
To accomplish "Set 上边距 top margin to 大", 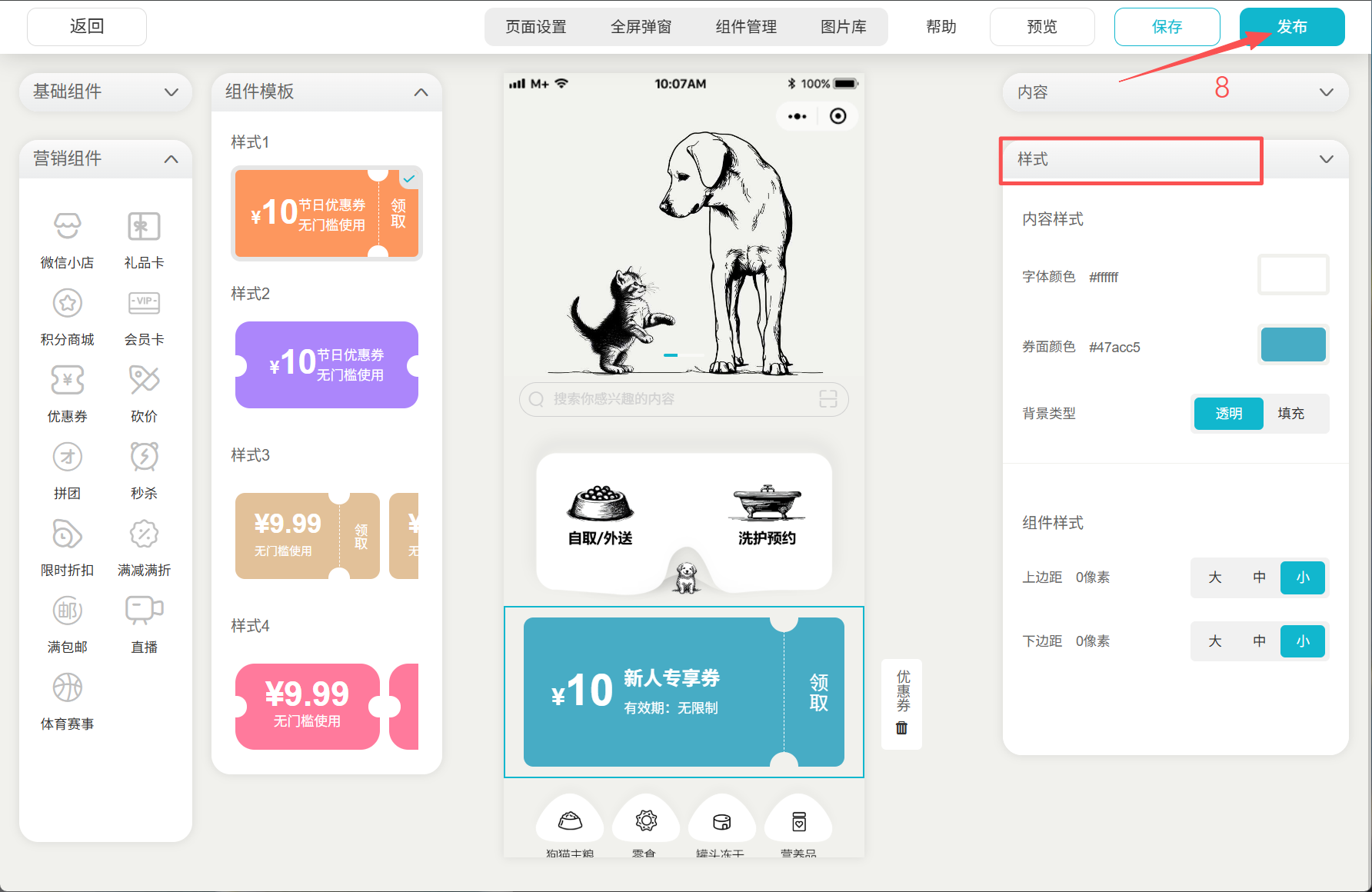I will point(1214,577).
